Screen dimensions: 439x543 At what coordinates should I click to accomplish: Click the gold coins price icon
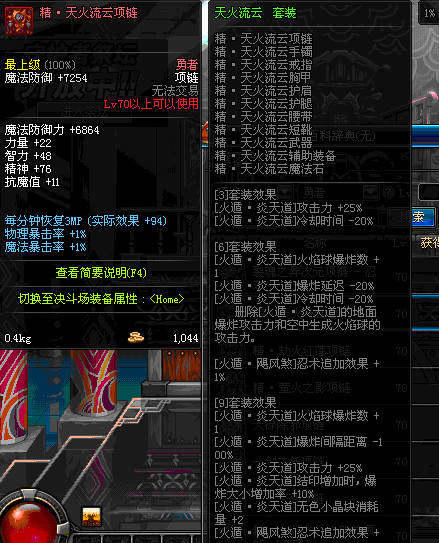pos(136,337)
